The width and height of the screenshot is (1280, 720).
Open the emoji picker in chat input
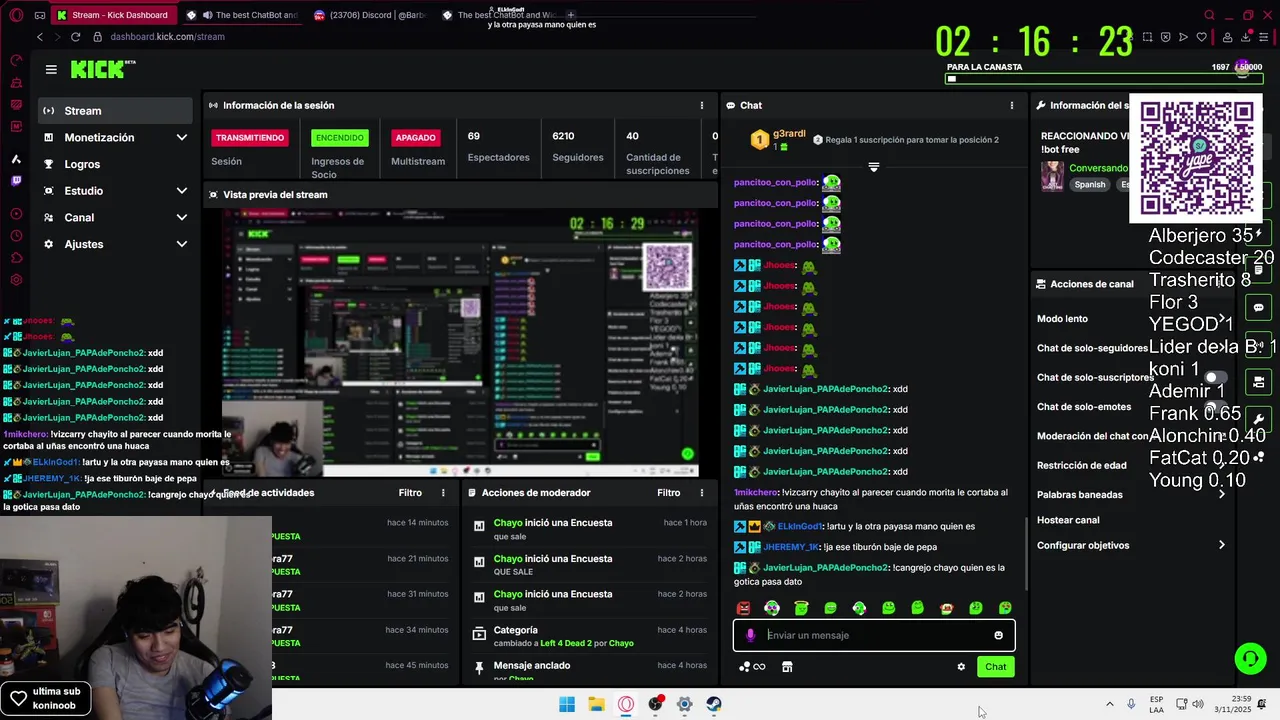click(998, 635)
